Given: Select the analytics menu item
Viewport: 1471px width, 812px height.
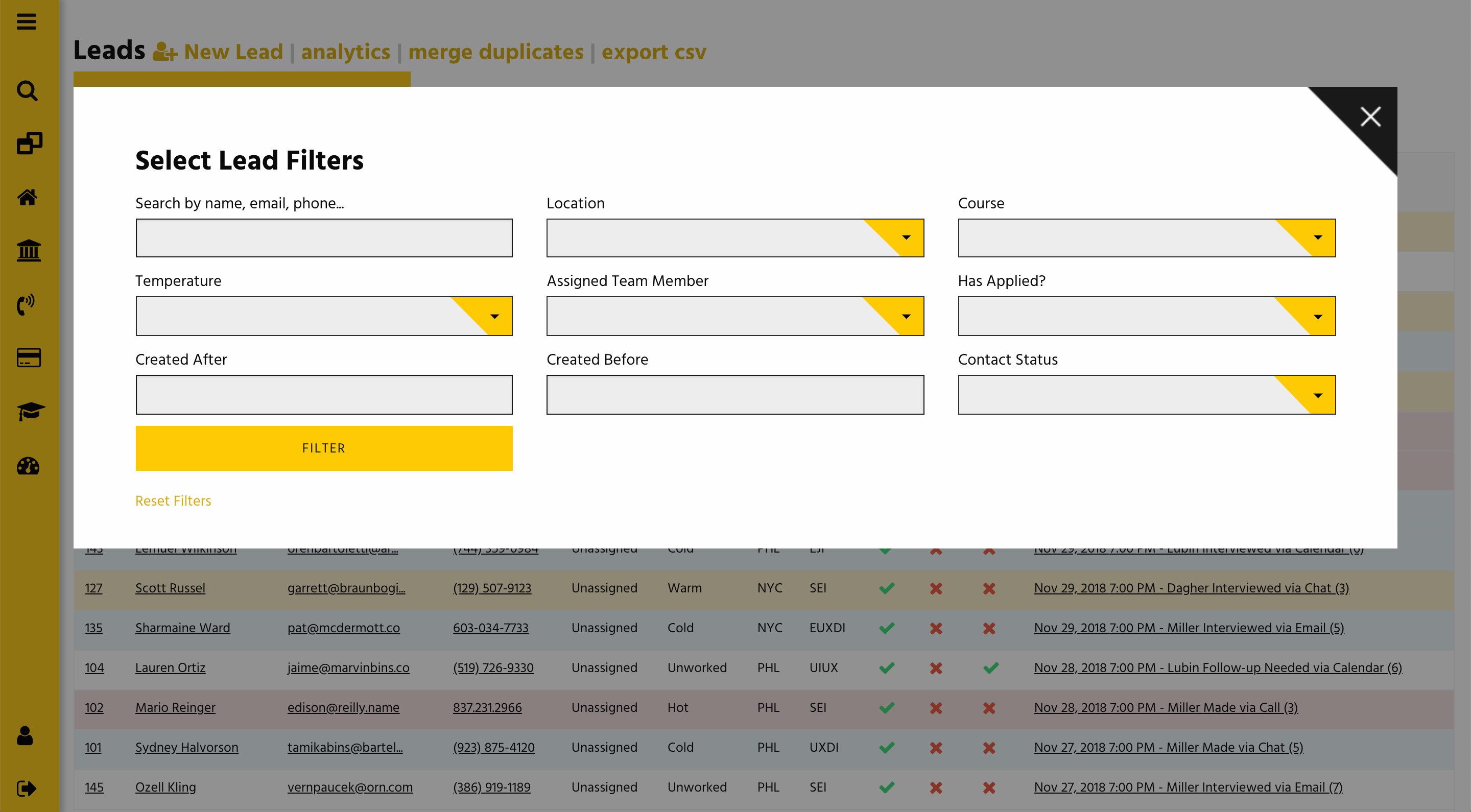Looking at the screenshot, I should click(345, 52).
